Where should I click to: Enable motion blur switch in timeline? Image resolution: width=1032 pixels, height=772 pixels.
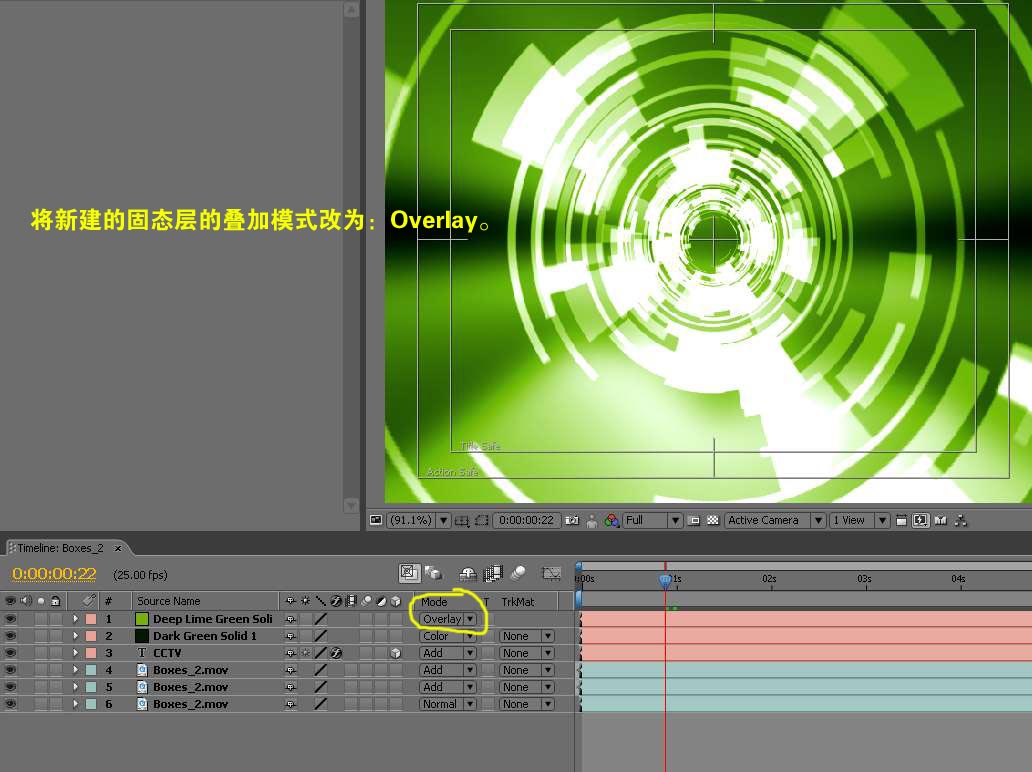click(x=517, y=573)
